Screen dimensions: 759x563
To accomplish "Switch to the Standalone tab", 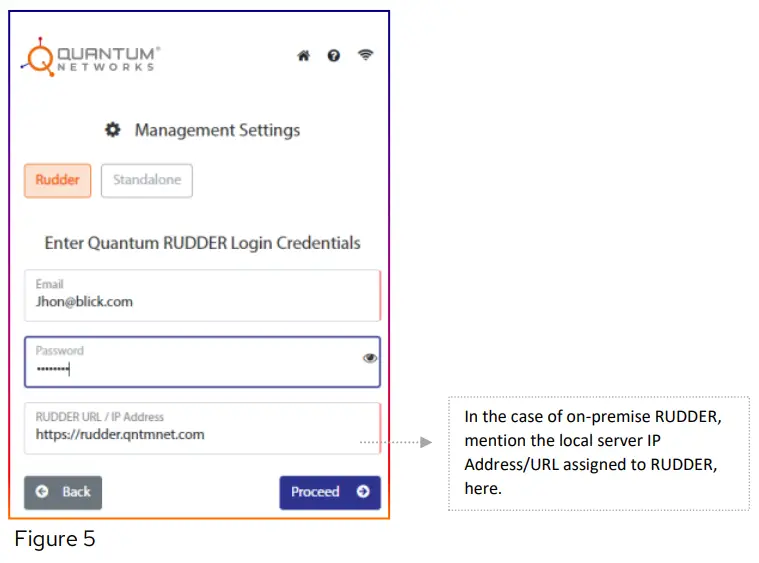I will tap(147, 181).
